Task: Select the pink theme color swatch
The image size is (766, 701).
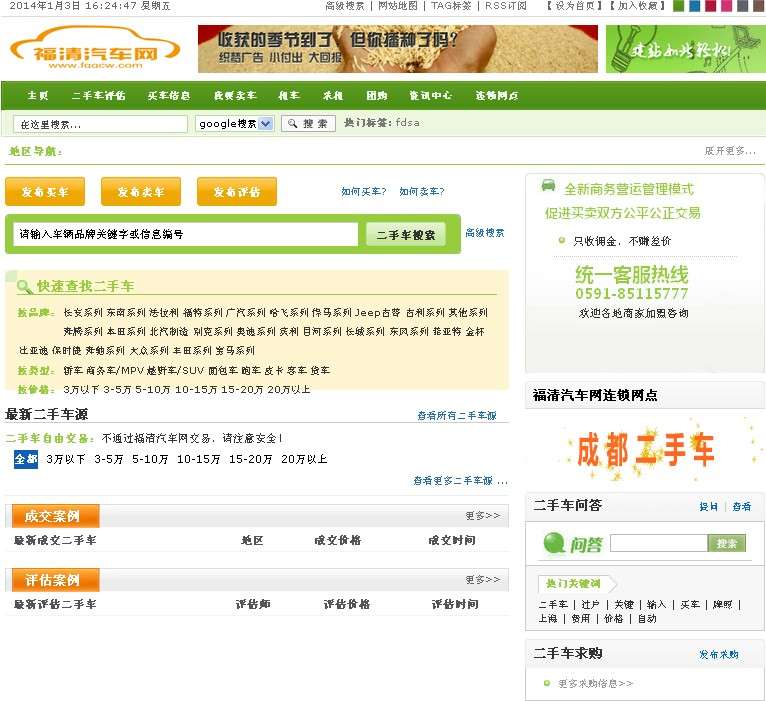Action: coord(726,6)
